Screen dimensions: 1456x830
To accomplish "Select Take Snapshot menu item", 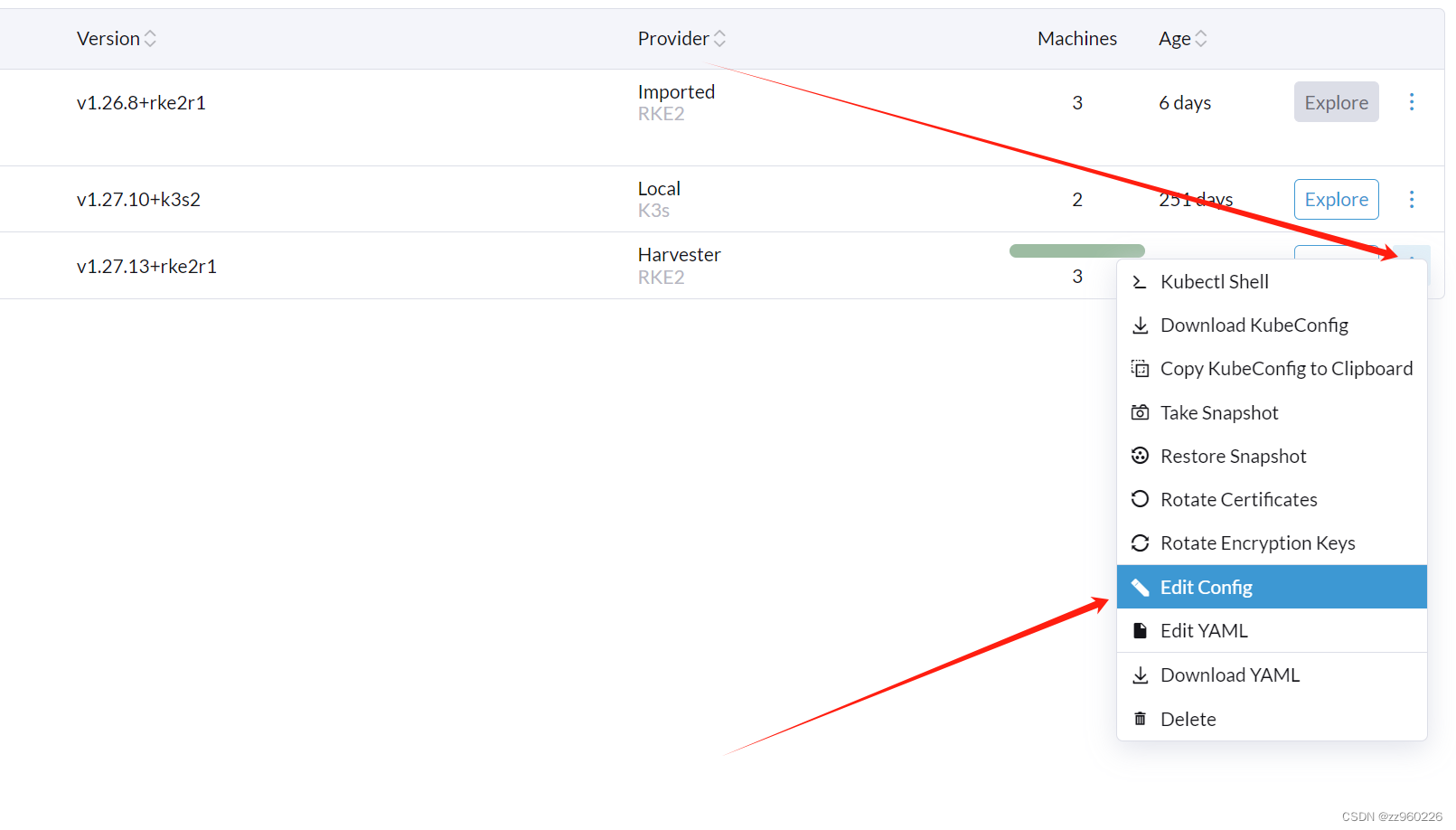I will click(1272, 413).
